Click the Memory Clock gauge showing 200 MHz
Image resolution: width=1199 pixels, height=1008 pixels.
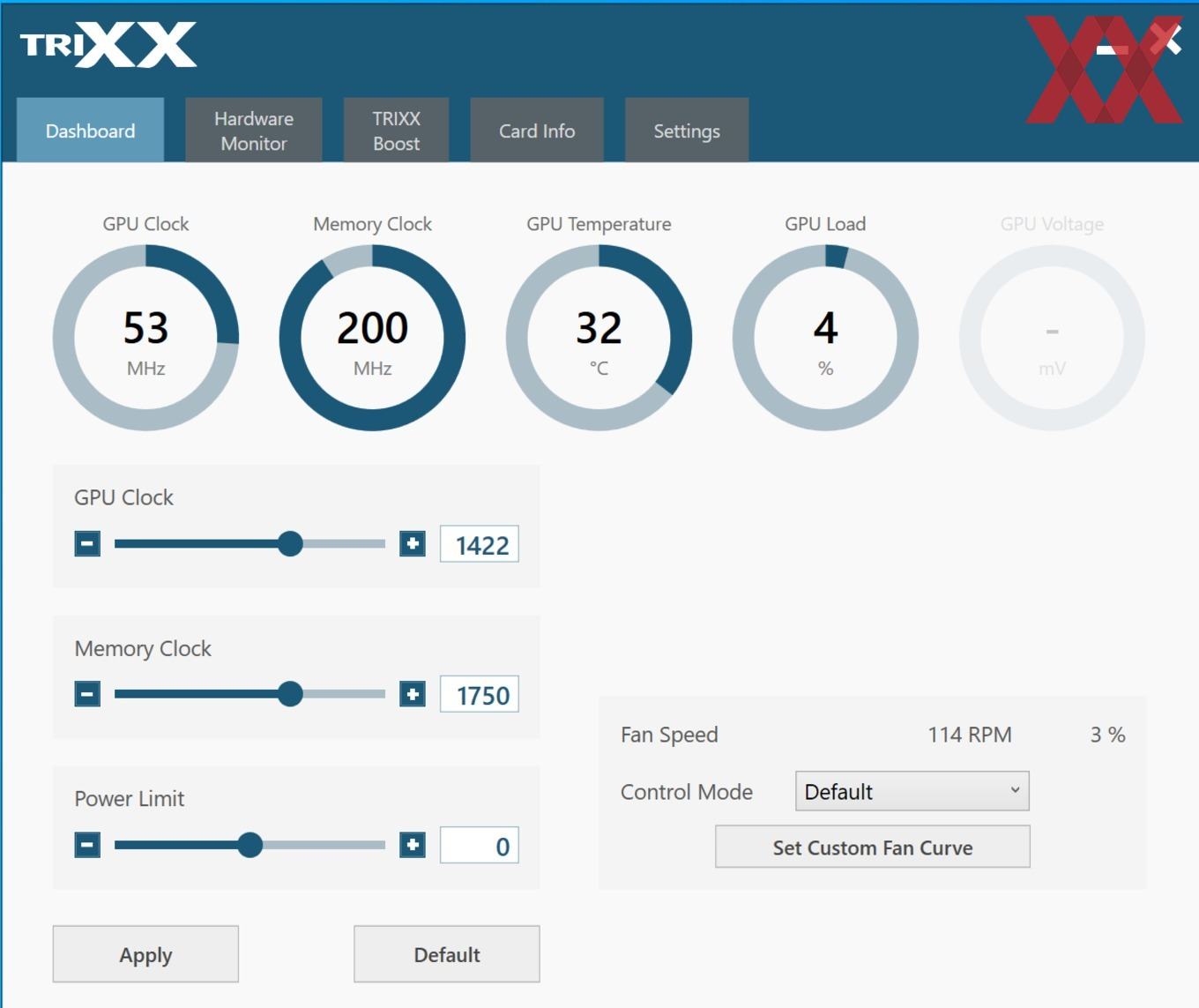pos(372,338)
